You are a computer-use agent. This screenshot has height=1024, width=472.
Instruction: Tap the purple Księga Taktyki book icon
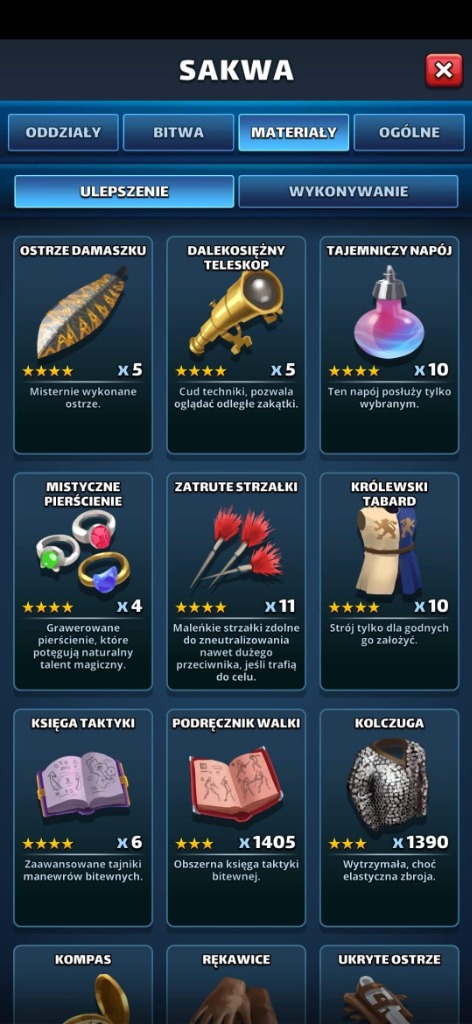click(83, 782)
